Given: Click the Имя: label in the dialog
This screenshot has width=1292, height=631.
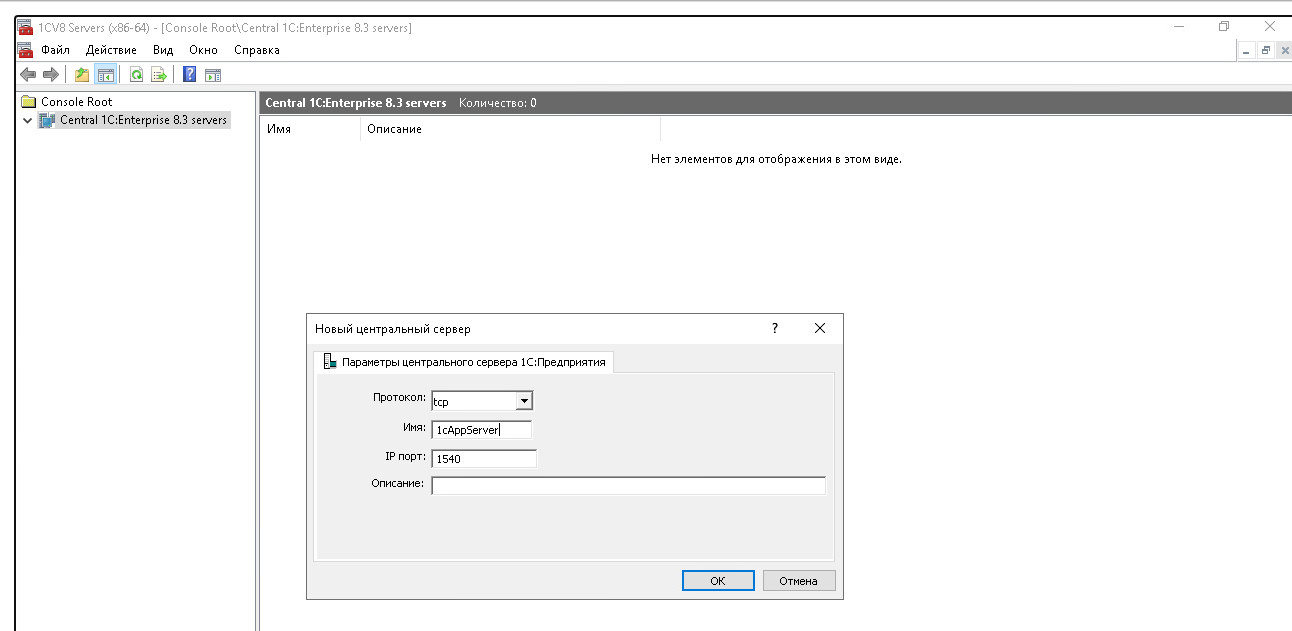Looking at the screenshot, I should coord(413,428).
